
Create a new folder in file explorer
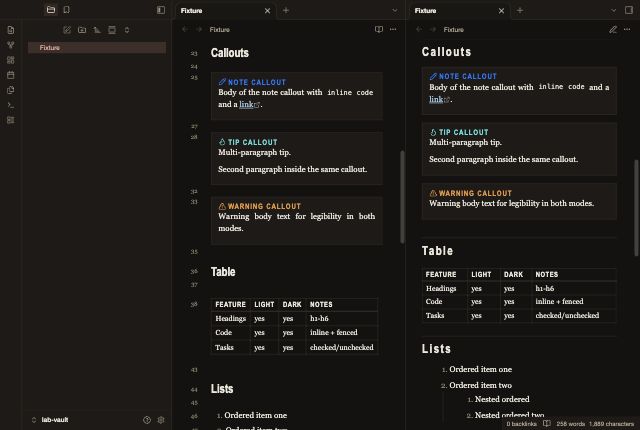click(82, 30)
